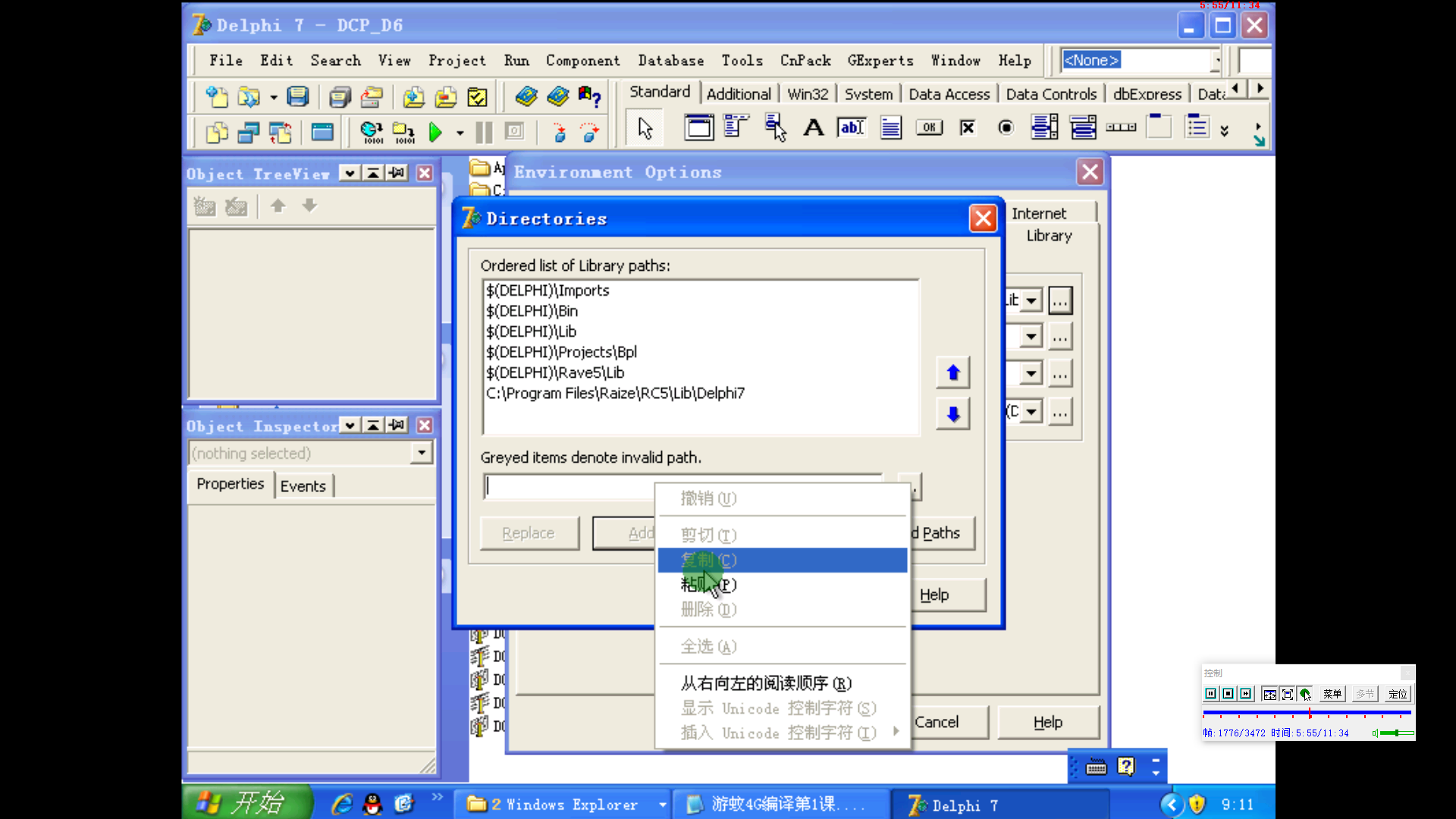The height and width of the screenshot is (819, 1456).
Task: Select the ComboBox component icon
Action: (1083, 127)
